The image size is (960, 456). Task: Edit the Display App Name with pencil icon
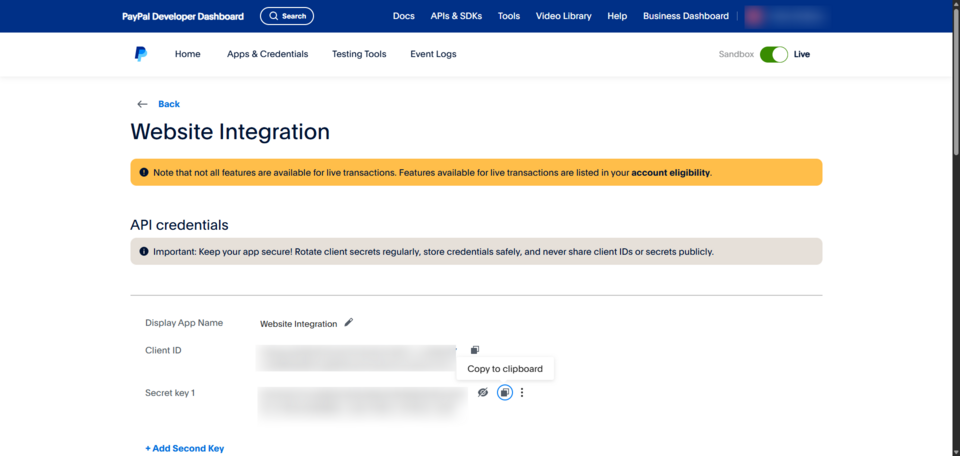(x=349, y=323)
